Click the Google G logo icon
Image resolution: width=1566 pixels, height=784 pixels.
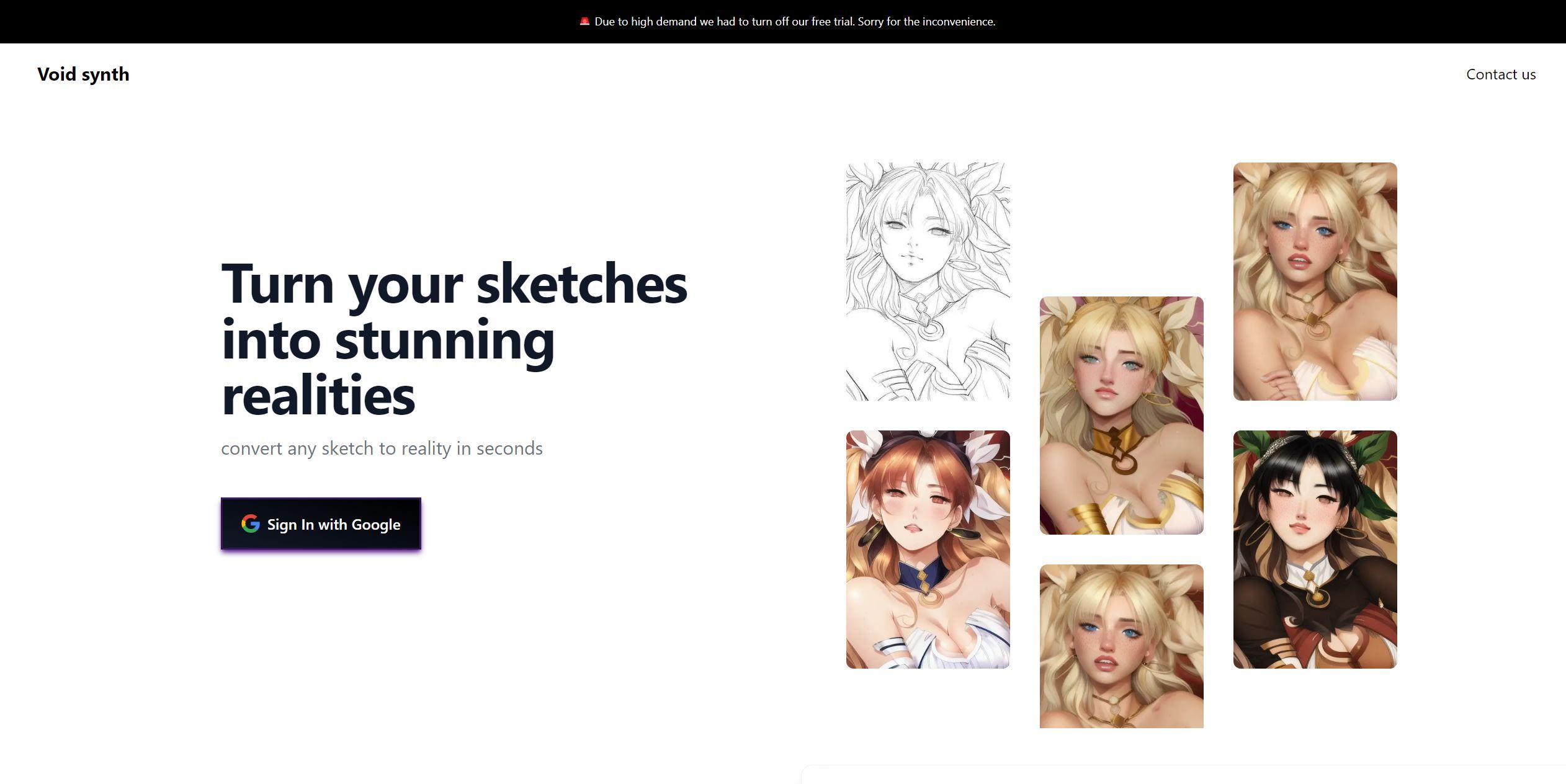tap(250, 524)
